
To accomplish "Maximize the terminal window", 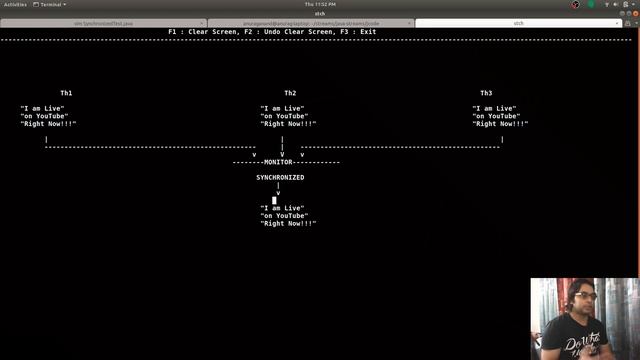I will click(629, 13).
